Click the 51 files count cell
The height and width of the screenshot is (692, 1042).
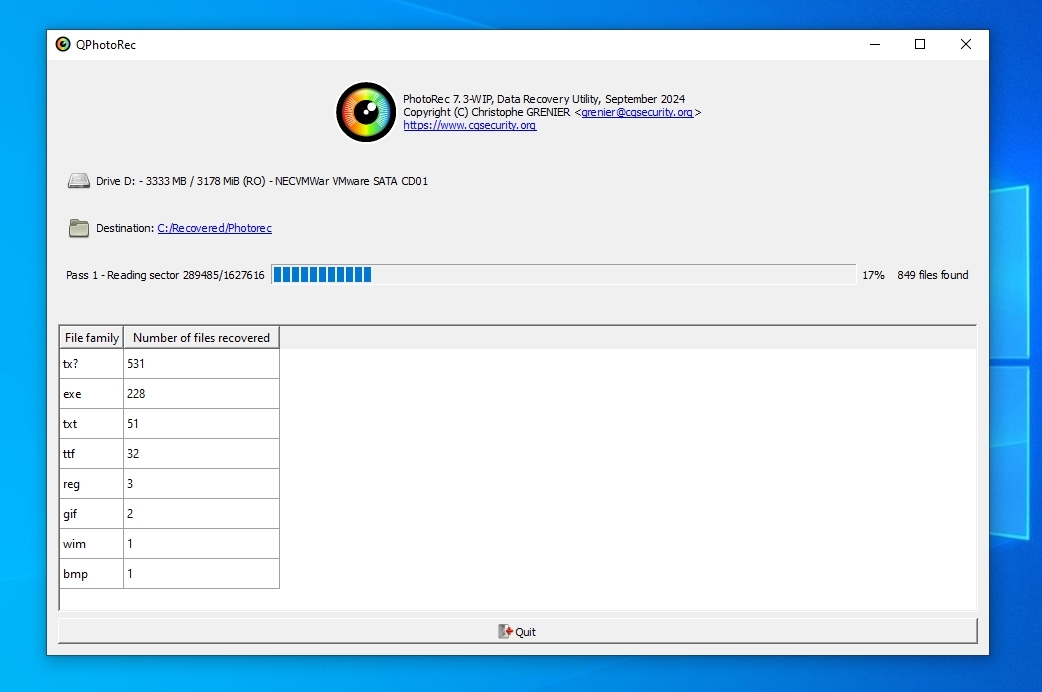(x=201, y=423)
